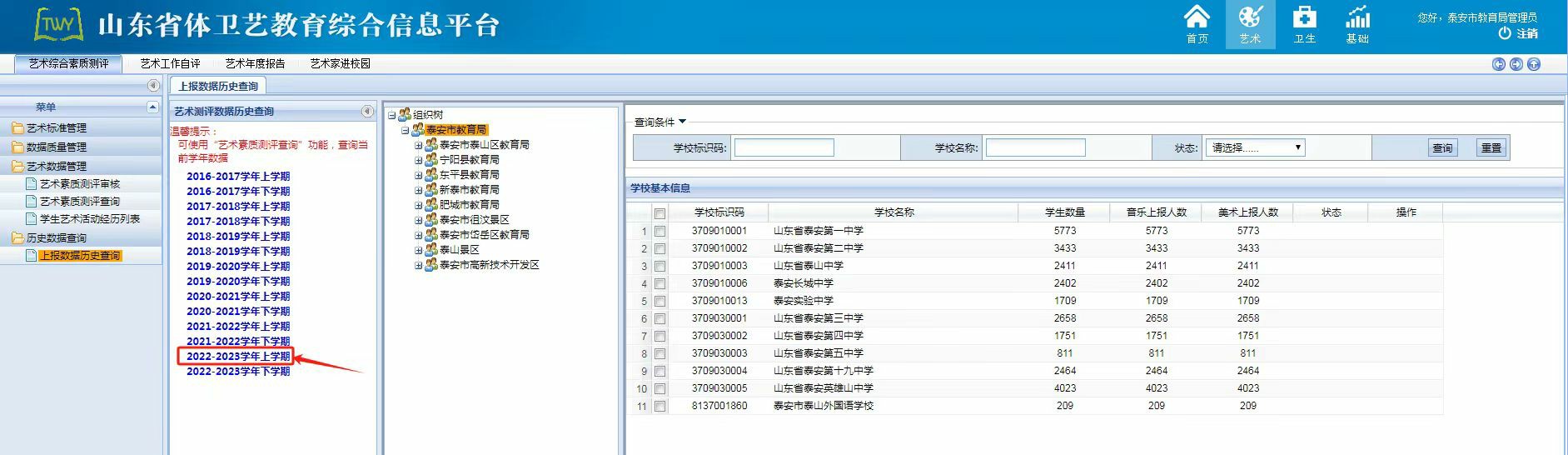Open the 状态 请选择 dropdown
Screen dimensions: 1568x455
[x=1254, y=148]
